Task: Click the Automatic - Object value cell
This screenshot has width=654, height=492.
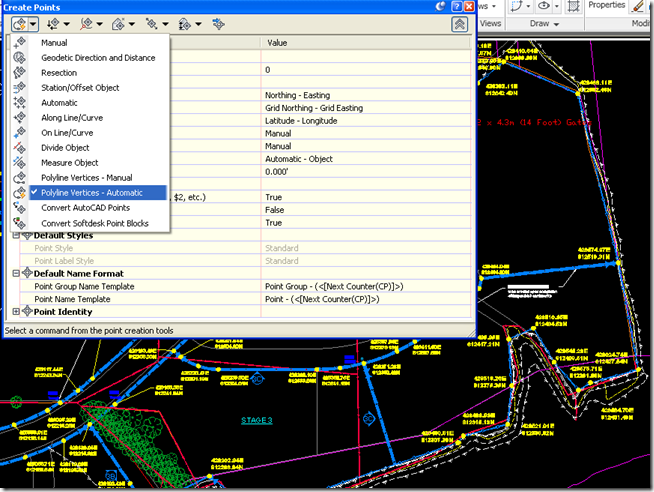Action: (366, 159)
